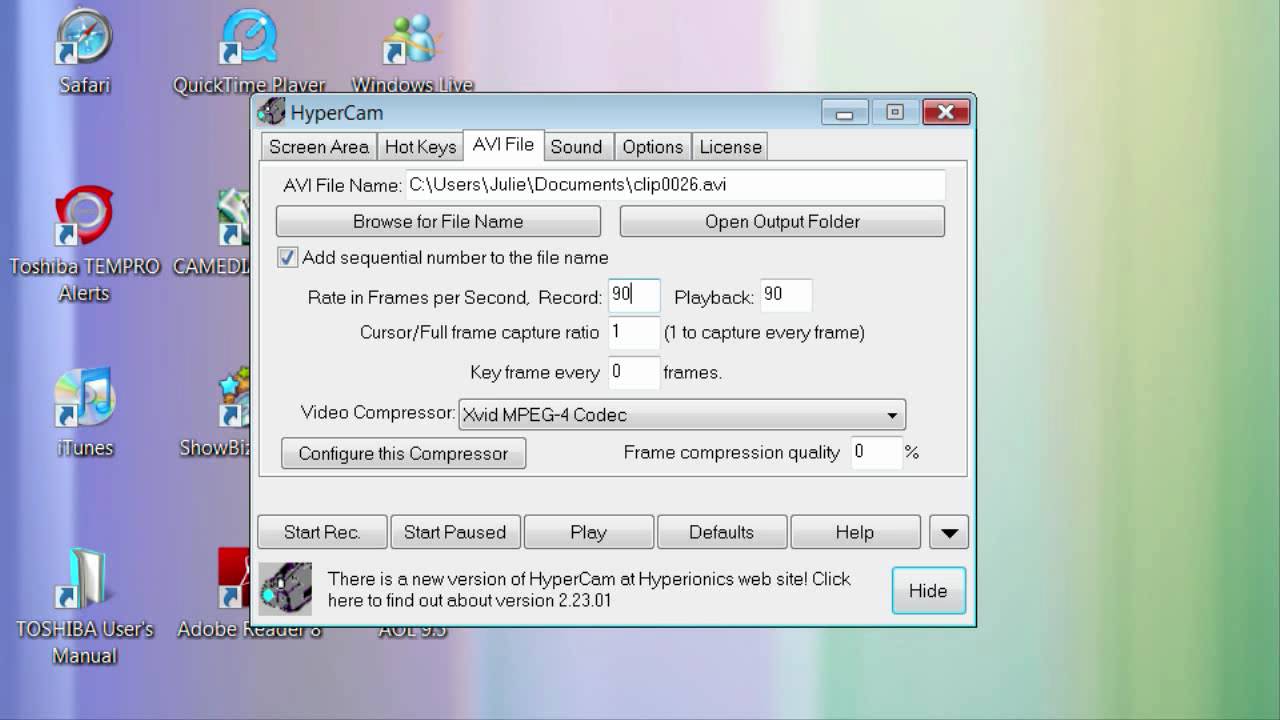1280x720 pixels.
Task: Switch to the Hot Keys tab
Action: click(420, 147)
